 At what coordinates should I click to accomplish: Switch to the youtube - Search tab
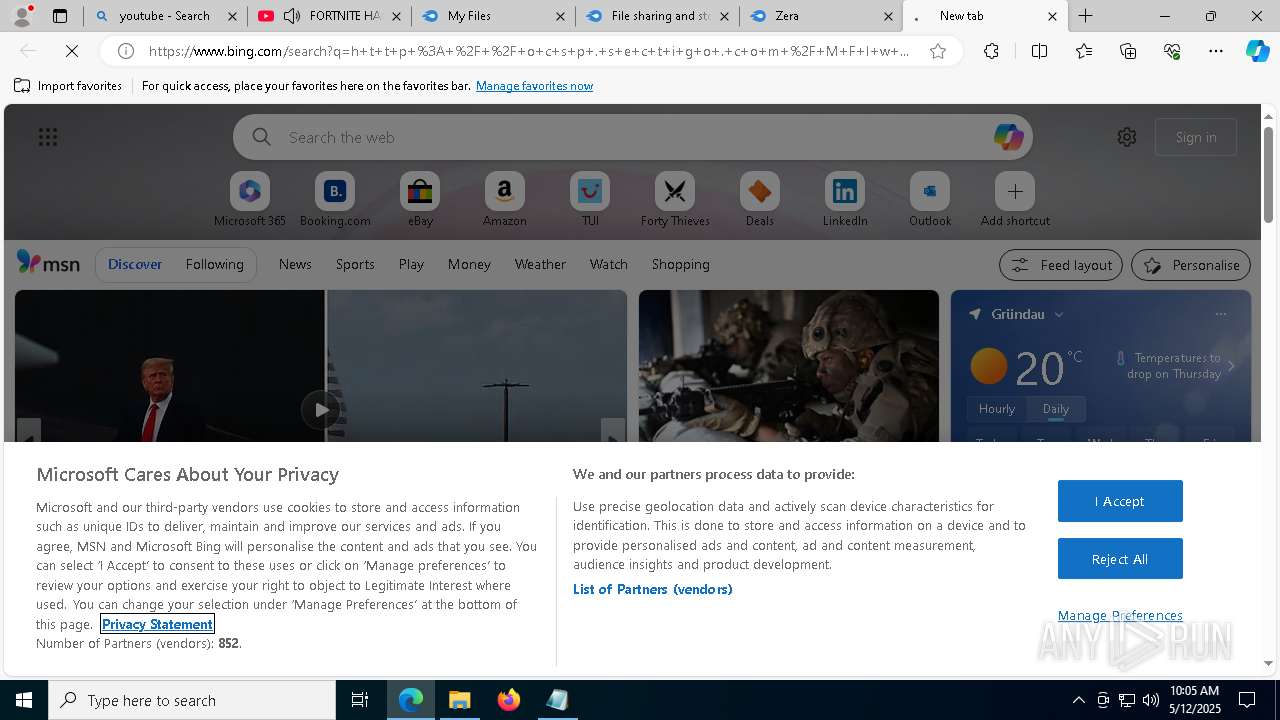164,16
